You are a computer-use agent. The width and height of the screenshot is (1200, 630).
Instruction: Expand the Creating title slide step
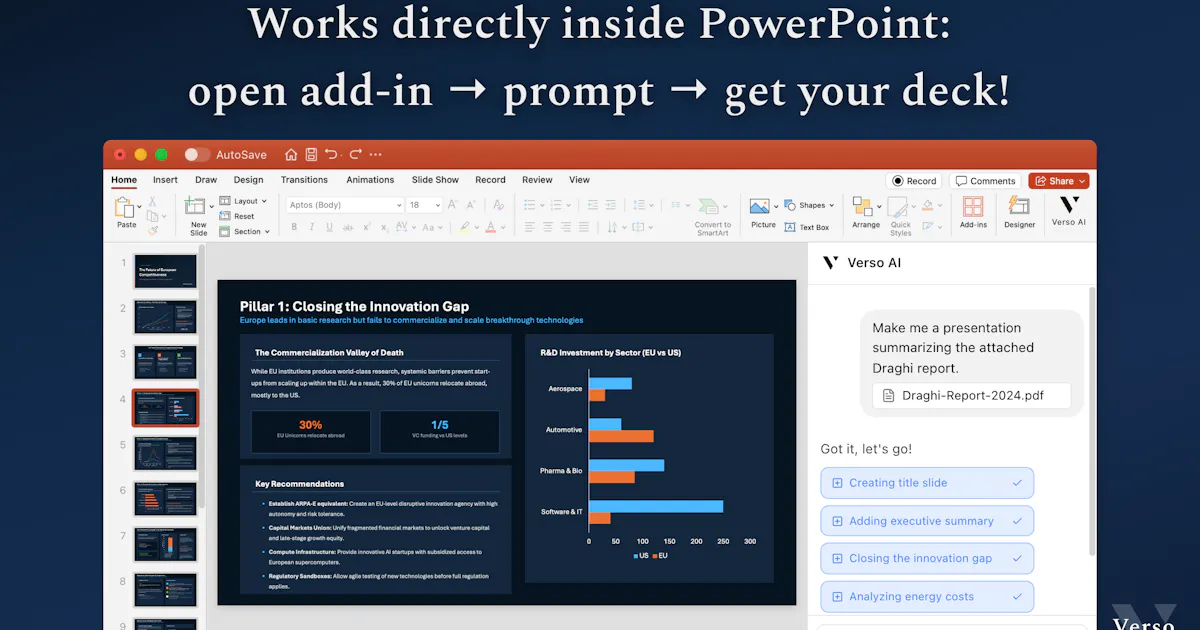(927, 483)
